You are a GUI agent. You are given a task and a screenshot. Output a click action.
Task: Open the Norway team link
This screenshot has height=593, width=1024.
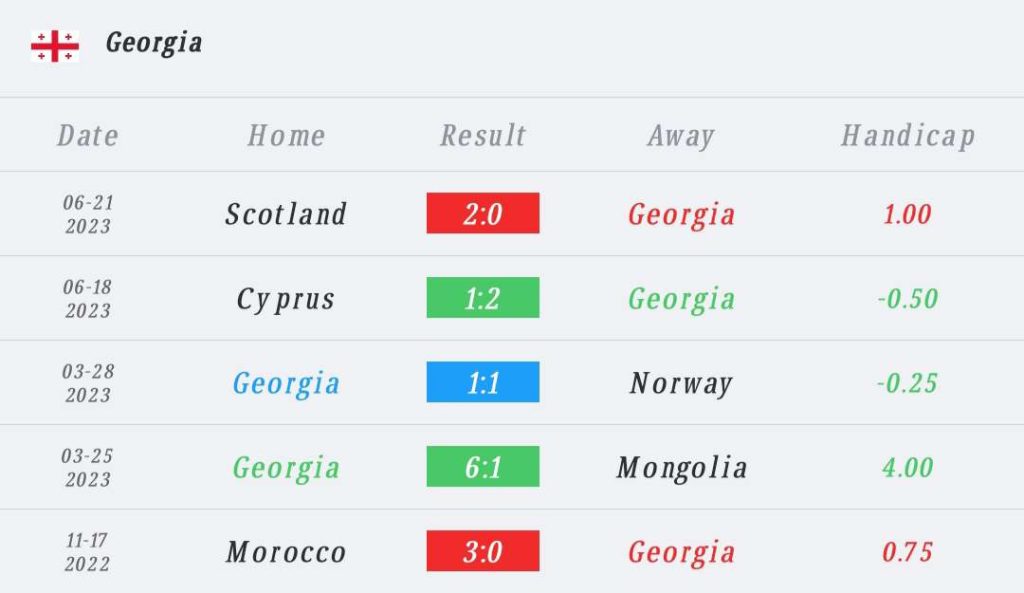[x=681, y=383]
